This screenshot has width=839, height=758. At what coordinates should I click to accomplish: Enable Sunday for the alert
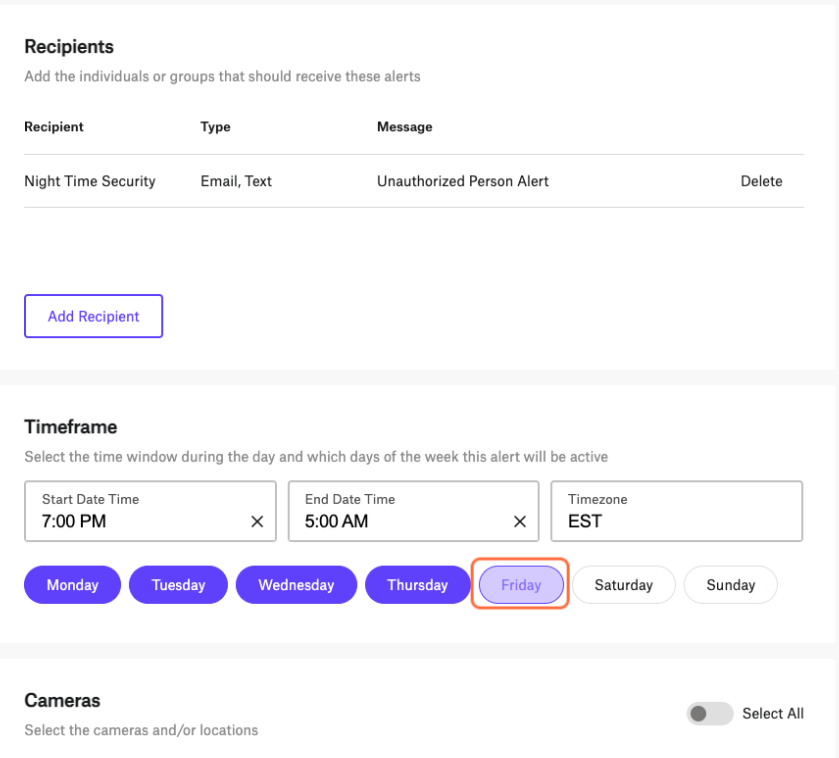point(730,585)
